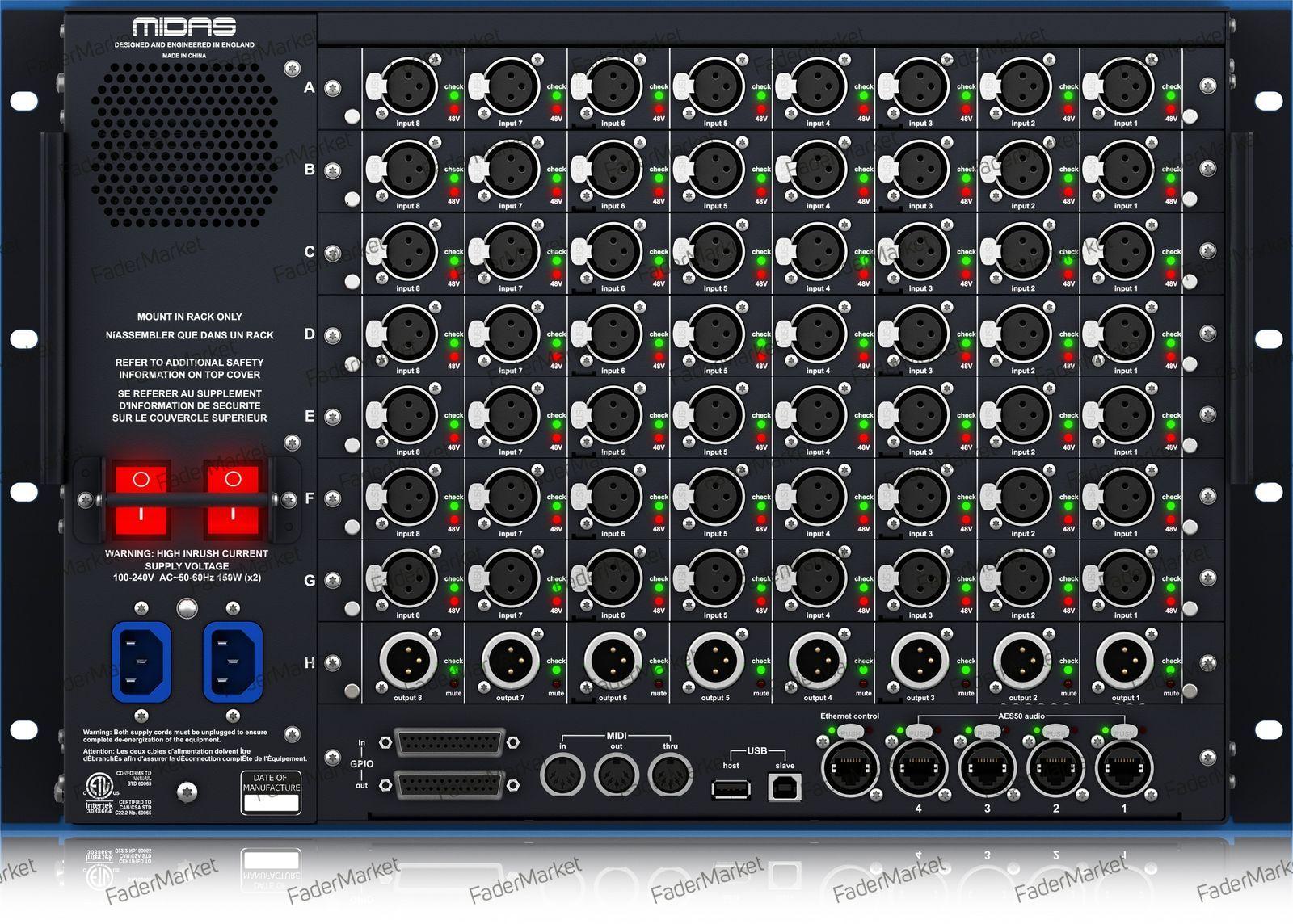This screenshot has width=1293, height=924.
Task: Click the 'AES50 audio' label
Action: pos(1021,716)
